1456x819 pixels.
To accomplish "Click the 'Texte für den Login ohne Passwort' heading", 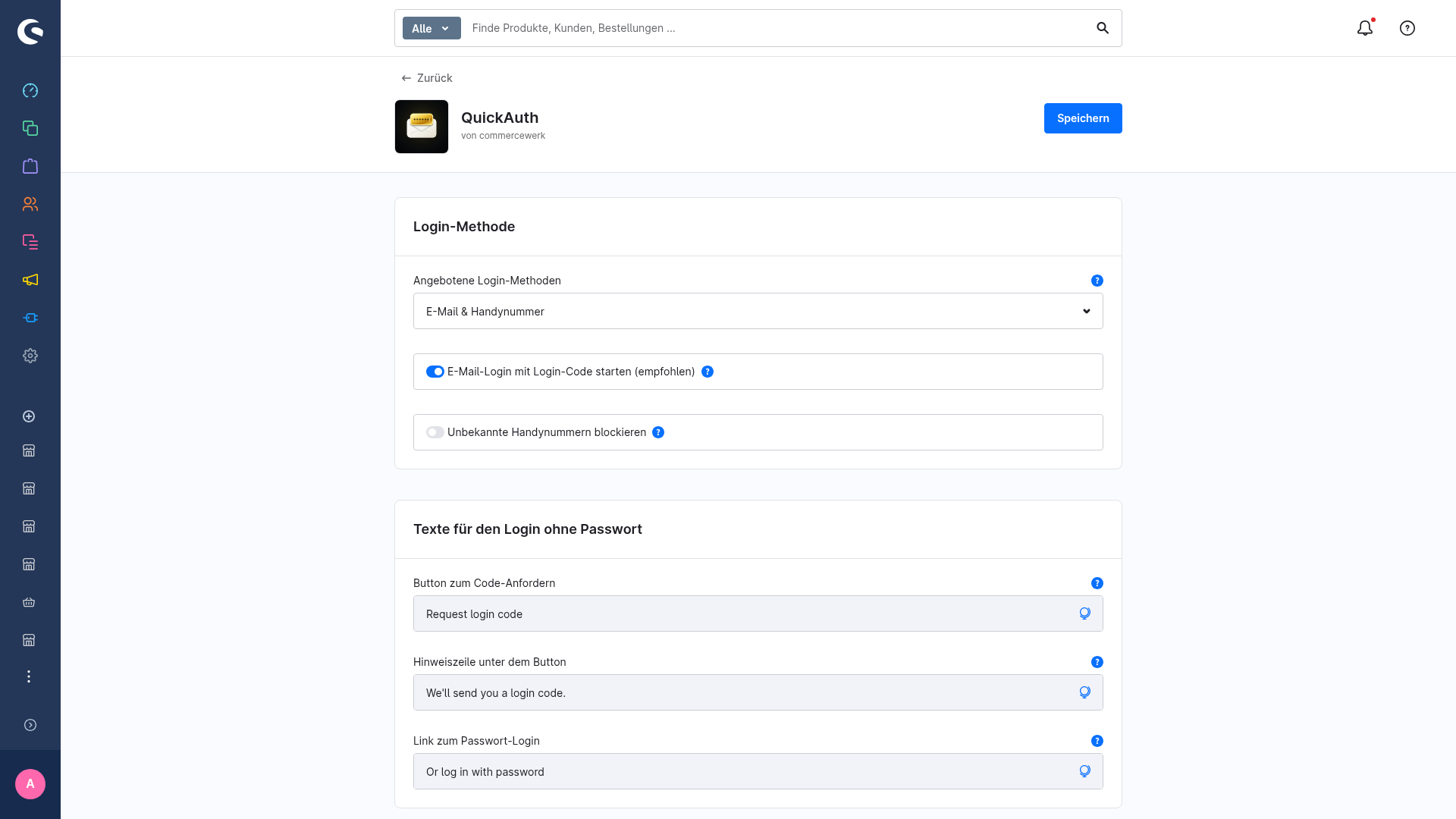I will coord(528,529).
